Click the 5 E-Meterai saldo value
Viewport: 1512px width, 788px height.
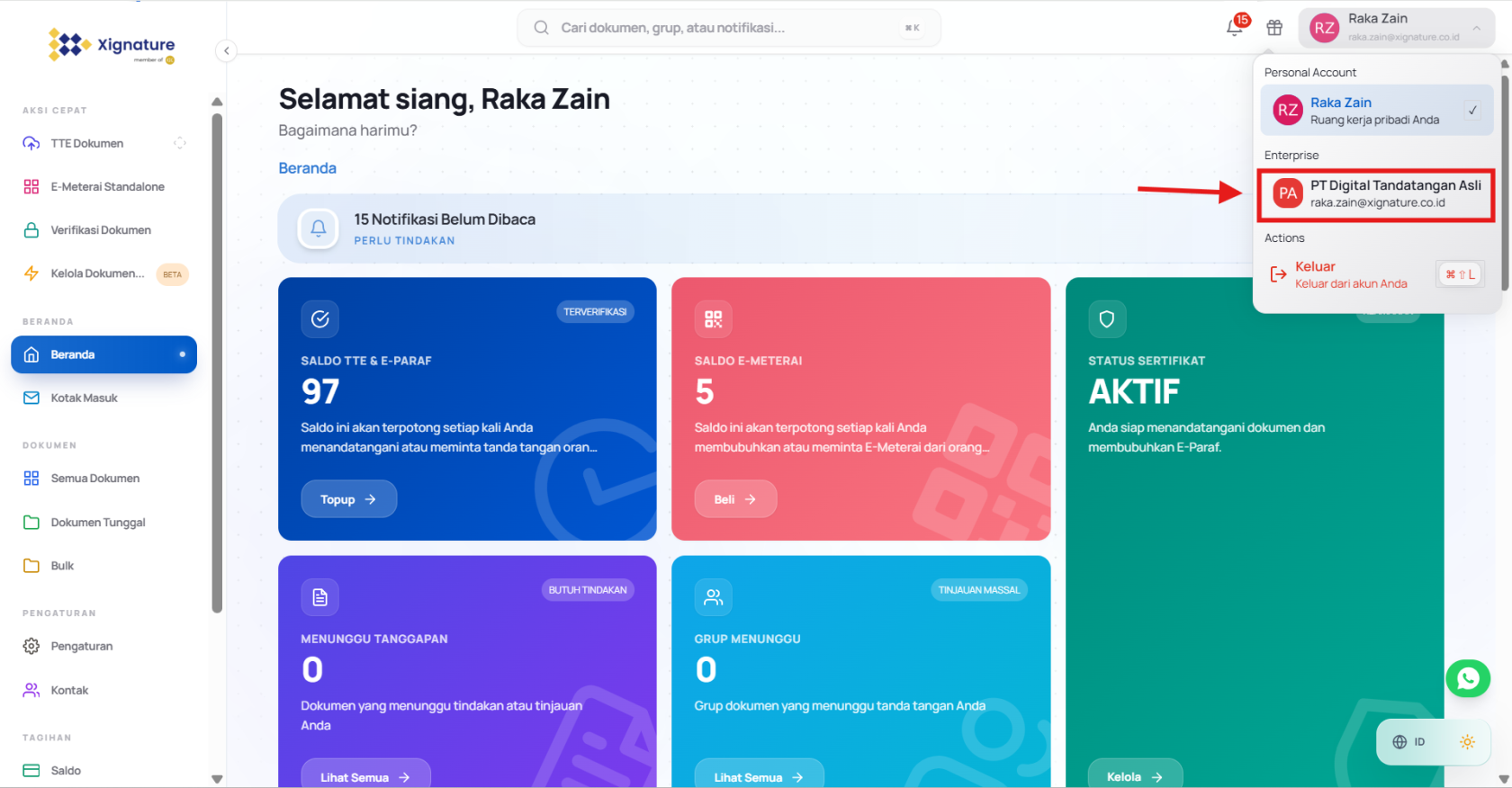(705, 392)
